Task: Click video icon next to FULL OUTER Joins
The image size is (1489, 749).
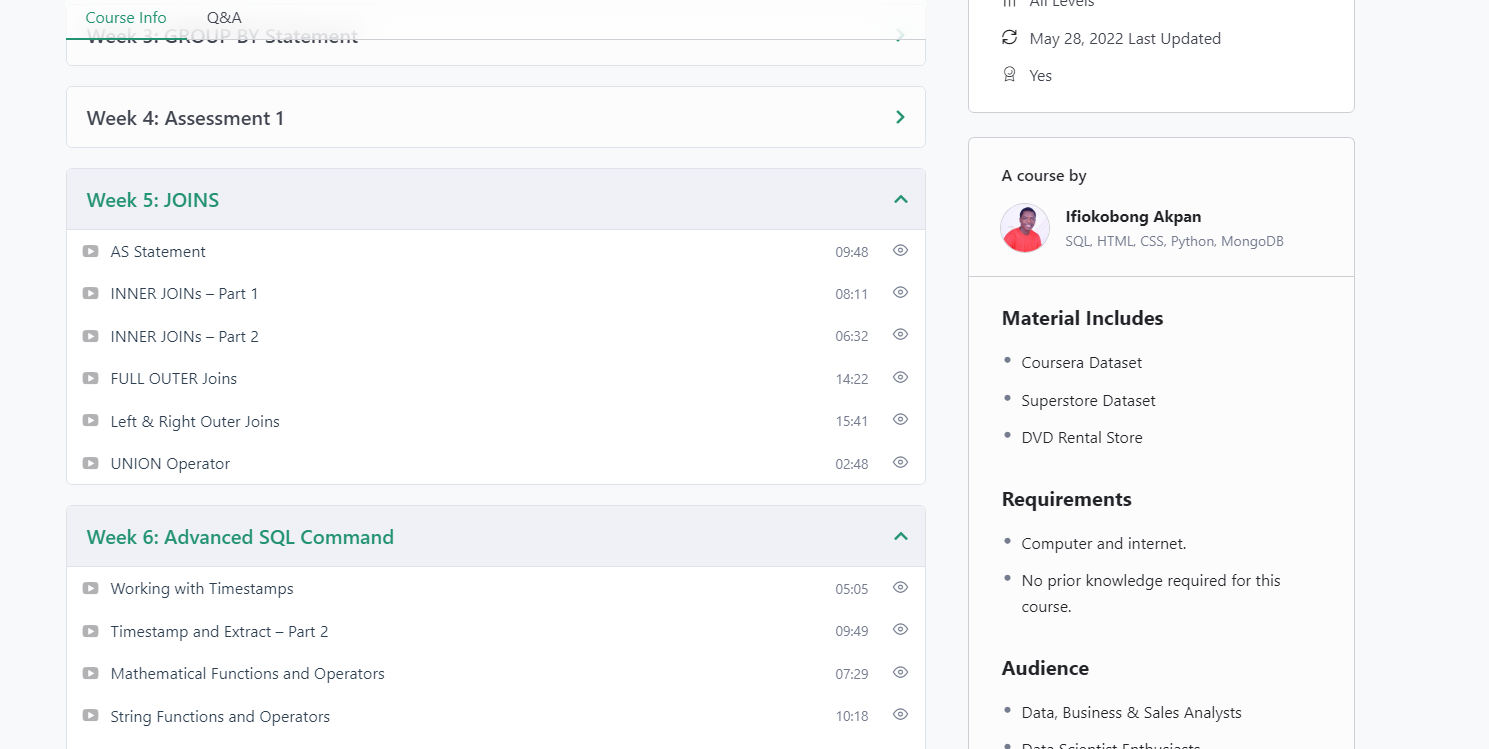Action: pos(91,379)
